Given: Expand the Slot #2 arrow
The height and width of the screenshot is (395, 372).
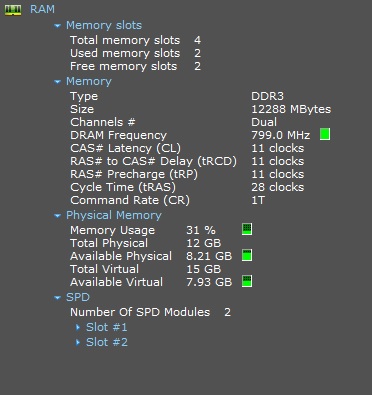Looking at the screenshot, I should 78,342.
